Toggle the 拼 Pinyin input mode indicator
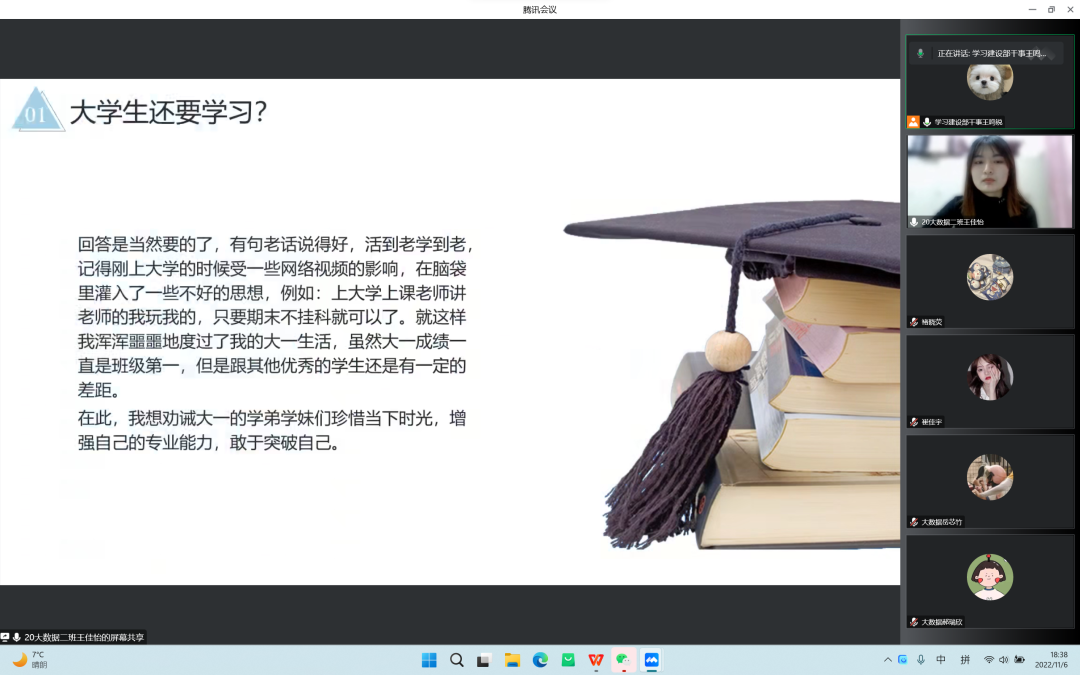1080x675 pixels. [965, 660]
